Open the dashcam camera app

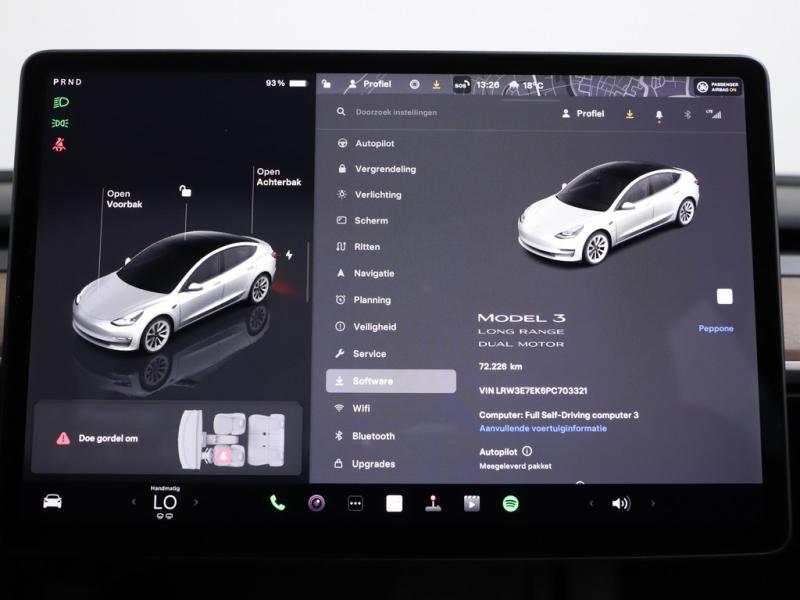point(316,504)
